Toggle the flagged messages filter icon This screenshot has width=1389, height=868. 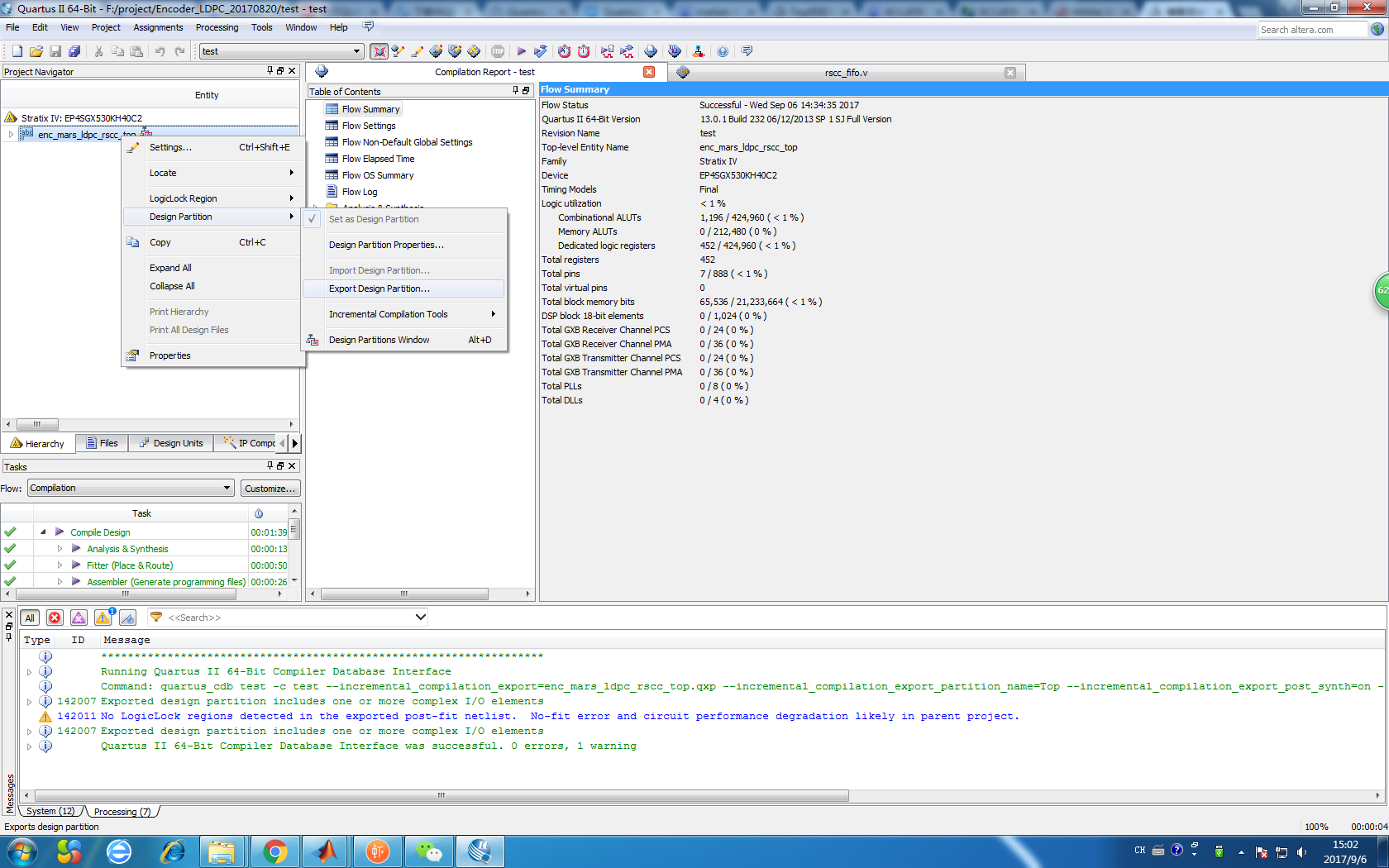coord(127,618)
